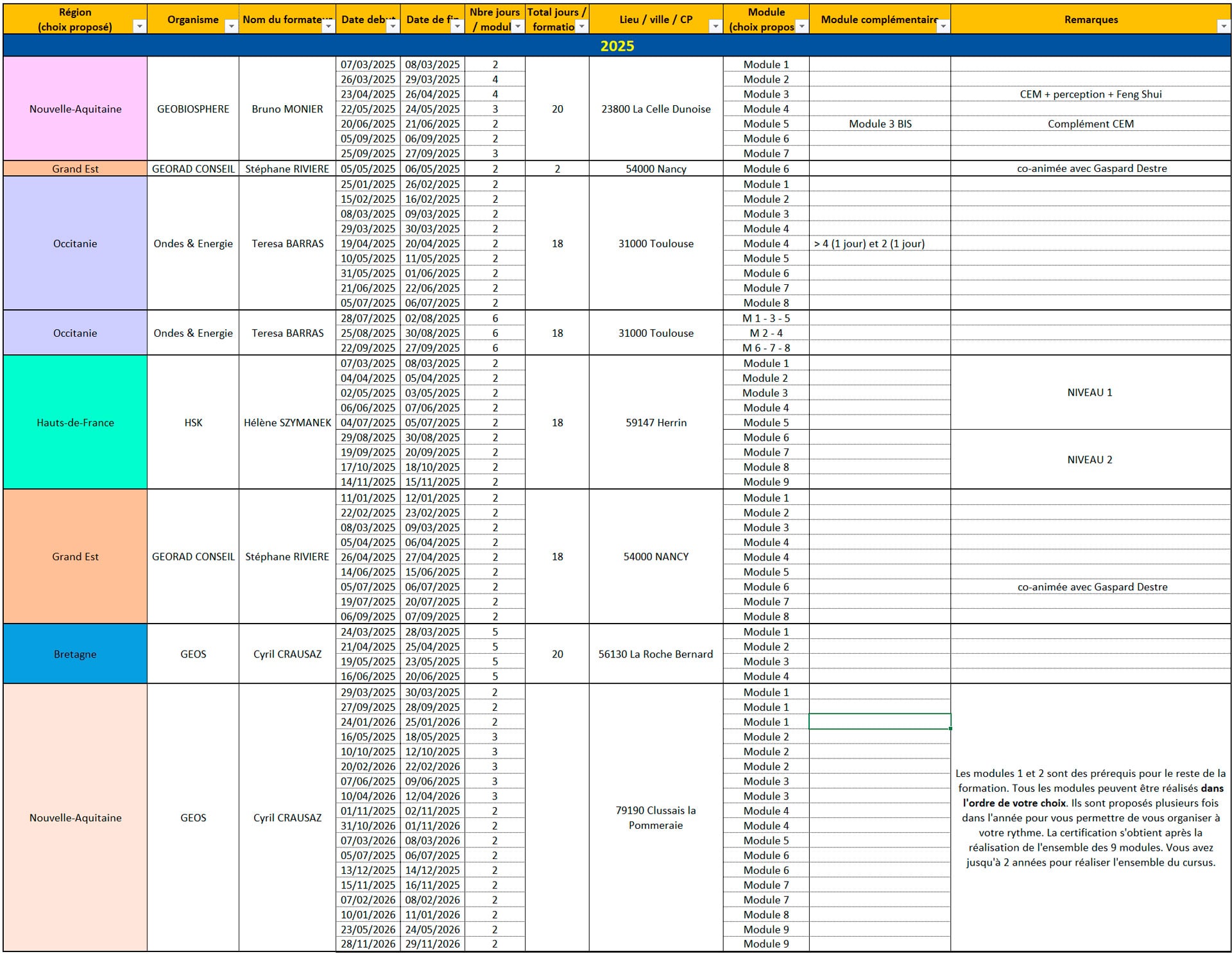
Task: Select the Organisme column header
Action: point(193,19)
